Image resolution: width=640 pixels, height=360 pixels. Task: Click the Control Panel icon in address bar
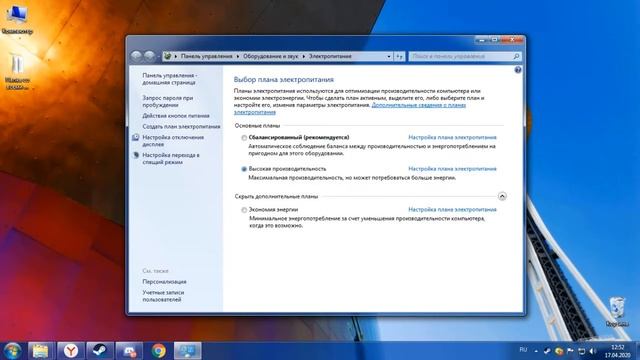[x=167, y=56]
